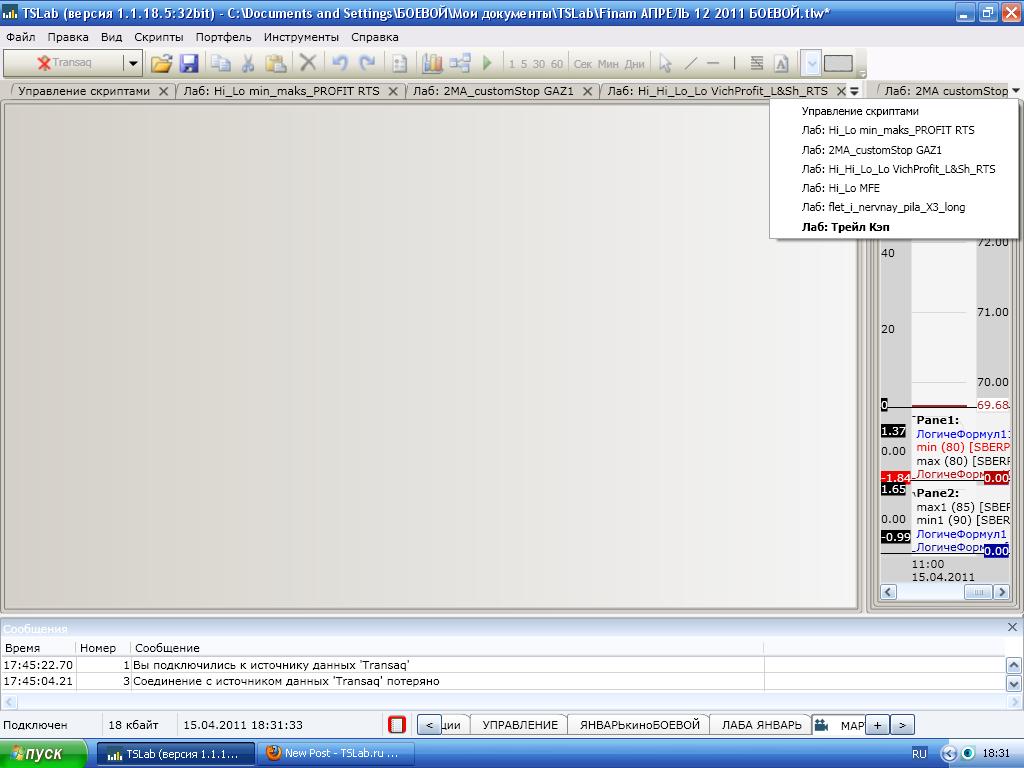
Task: Close the 2MA_customStop GAZ1 tab
Action: [588, 91]
